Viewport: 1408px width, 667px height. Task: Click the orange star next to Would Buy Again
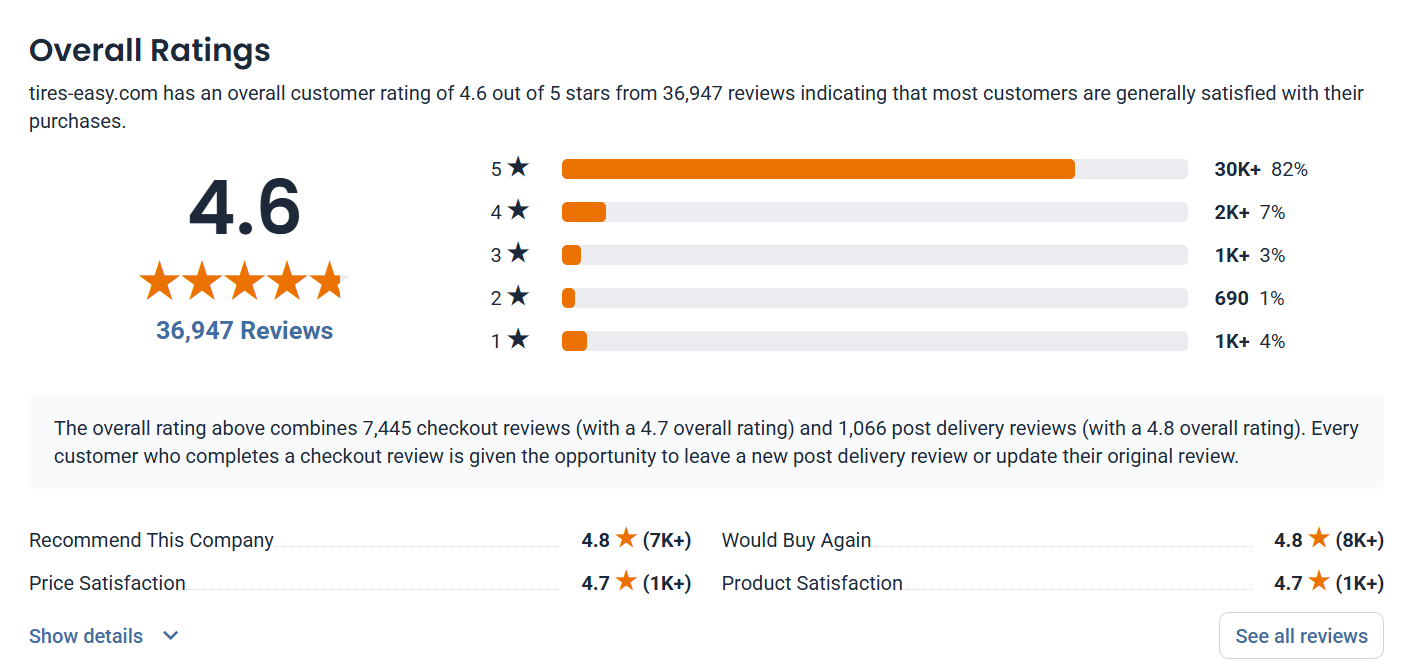coord(1318,539)
